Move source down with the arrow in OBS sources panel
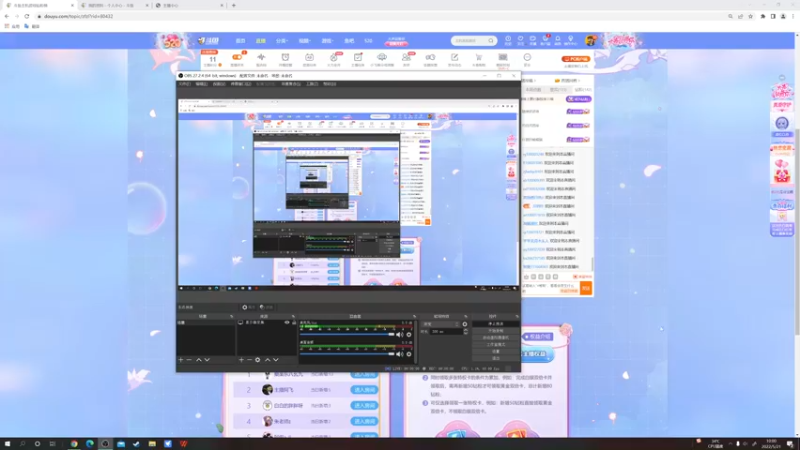Screen dimensions: 800x450 click(276, 360)
